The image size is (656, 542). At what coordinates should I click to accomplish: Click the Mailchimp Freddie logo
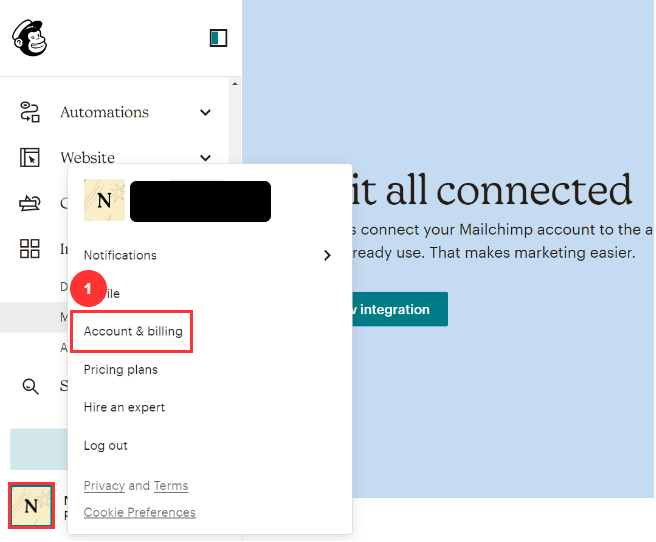click(29, 38)
